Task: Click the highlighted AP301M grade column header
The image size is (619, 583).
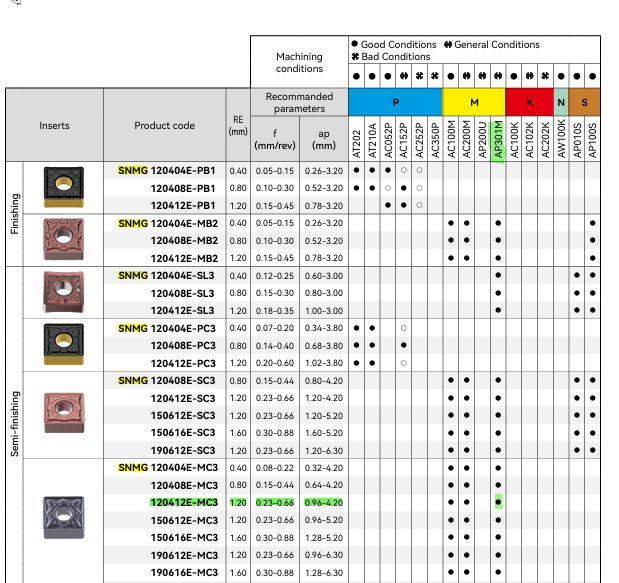Action: click(x=498, y=139)
